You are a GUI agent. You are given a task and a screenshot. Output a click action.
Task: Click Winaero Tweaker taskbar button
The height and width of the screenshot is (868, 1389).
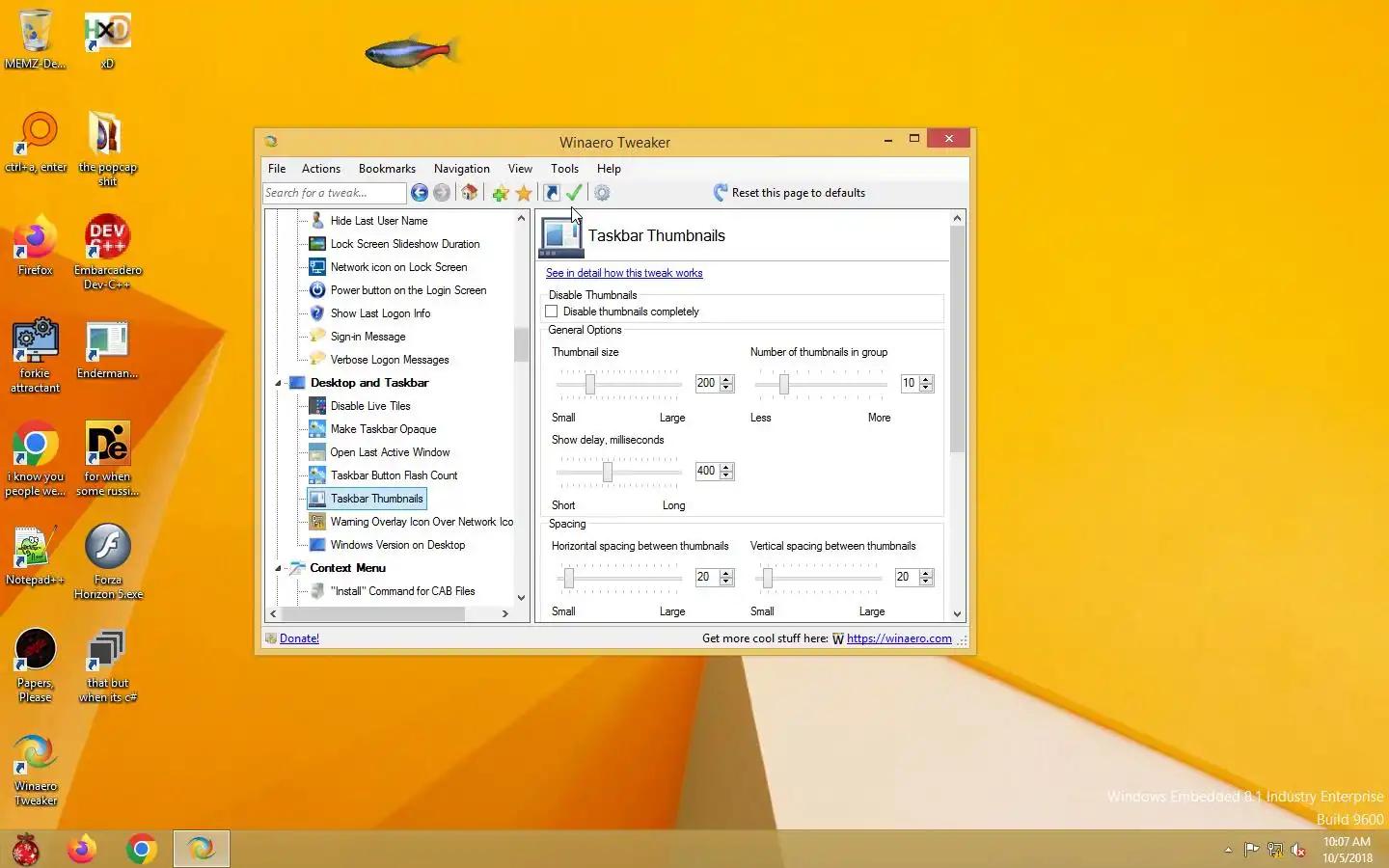point(202,849)
